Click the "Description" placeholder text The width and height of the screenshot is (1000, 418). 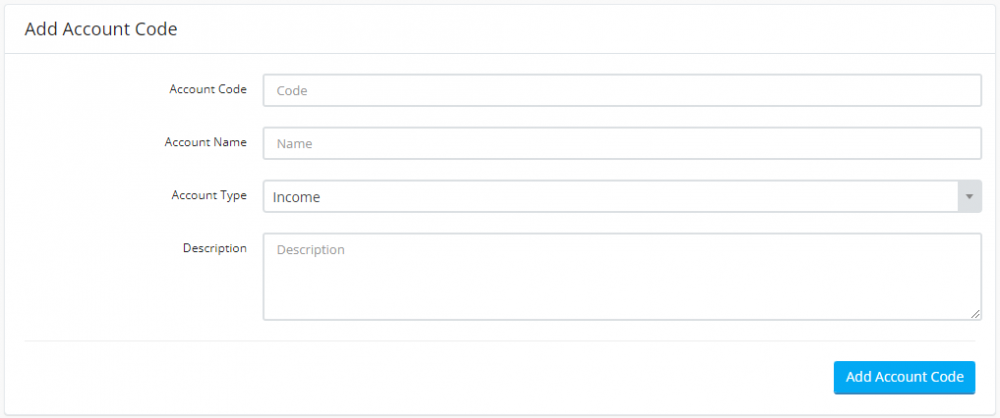[x=310, y=250]
